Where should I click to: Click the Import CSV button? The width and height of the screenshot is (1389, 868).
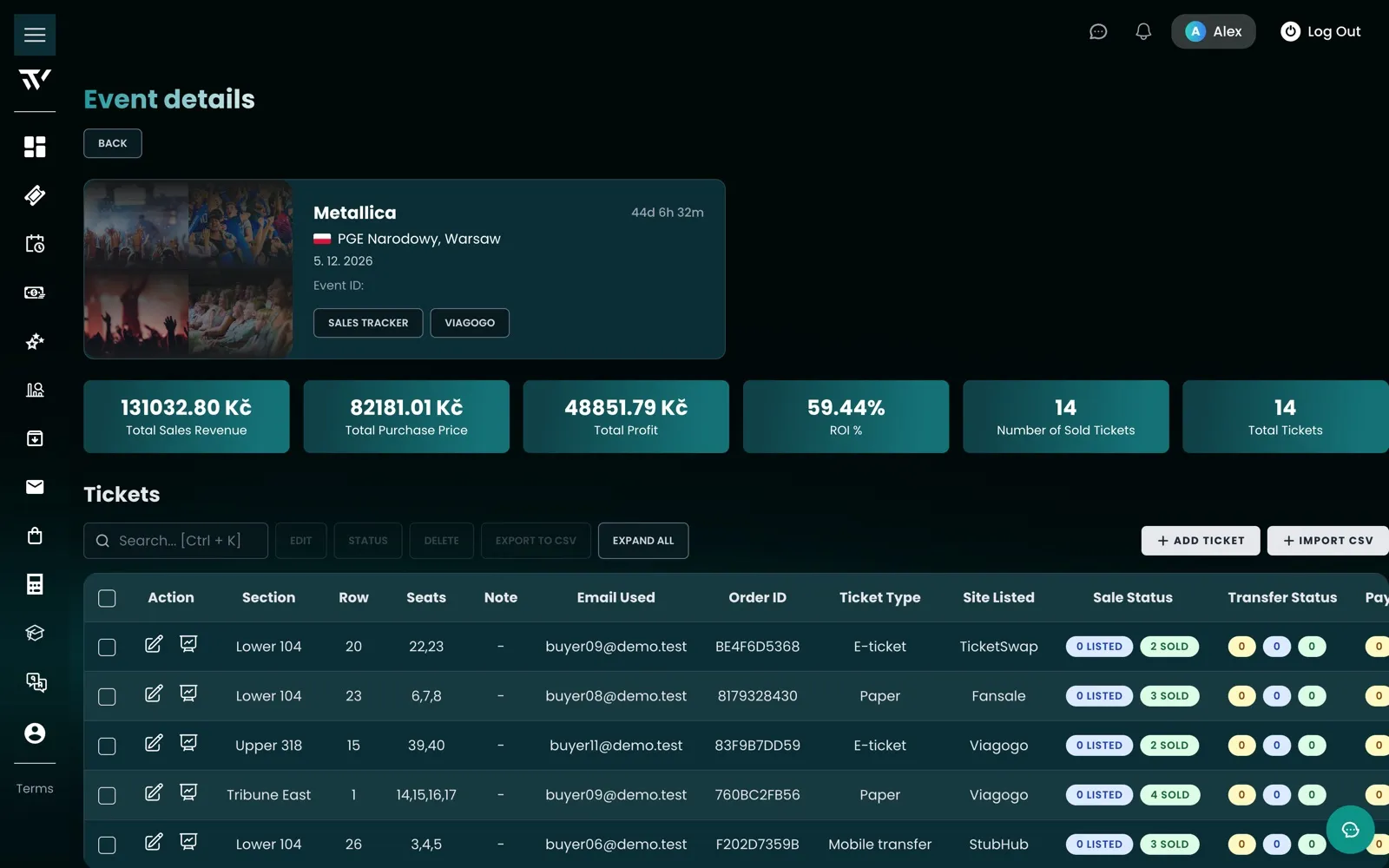click(1328, 541)
